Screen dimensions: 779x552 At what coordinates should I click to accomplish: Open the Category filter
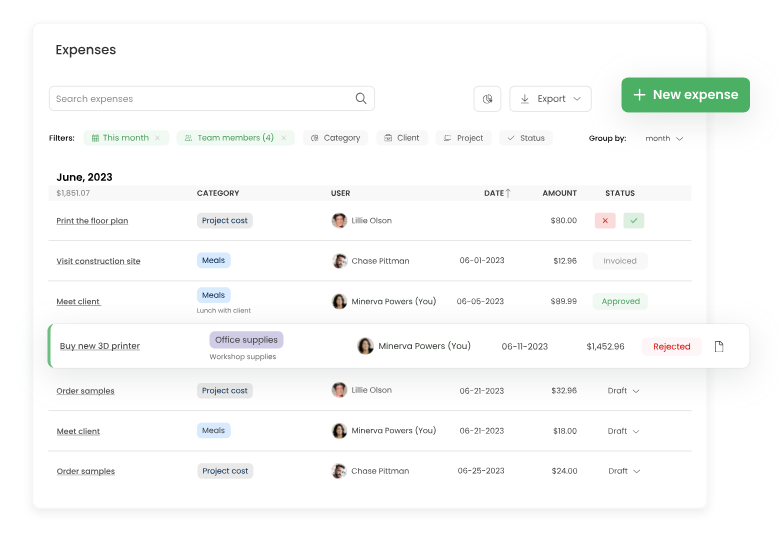pyautogui.click(x=335, y=138)
